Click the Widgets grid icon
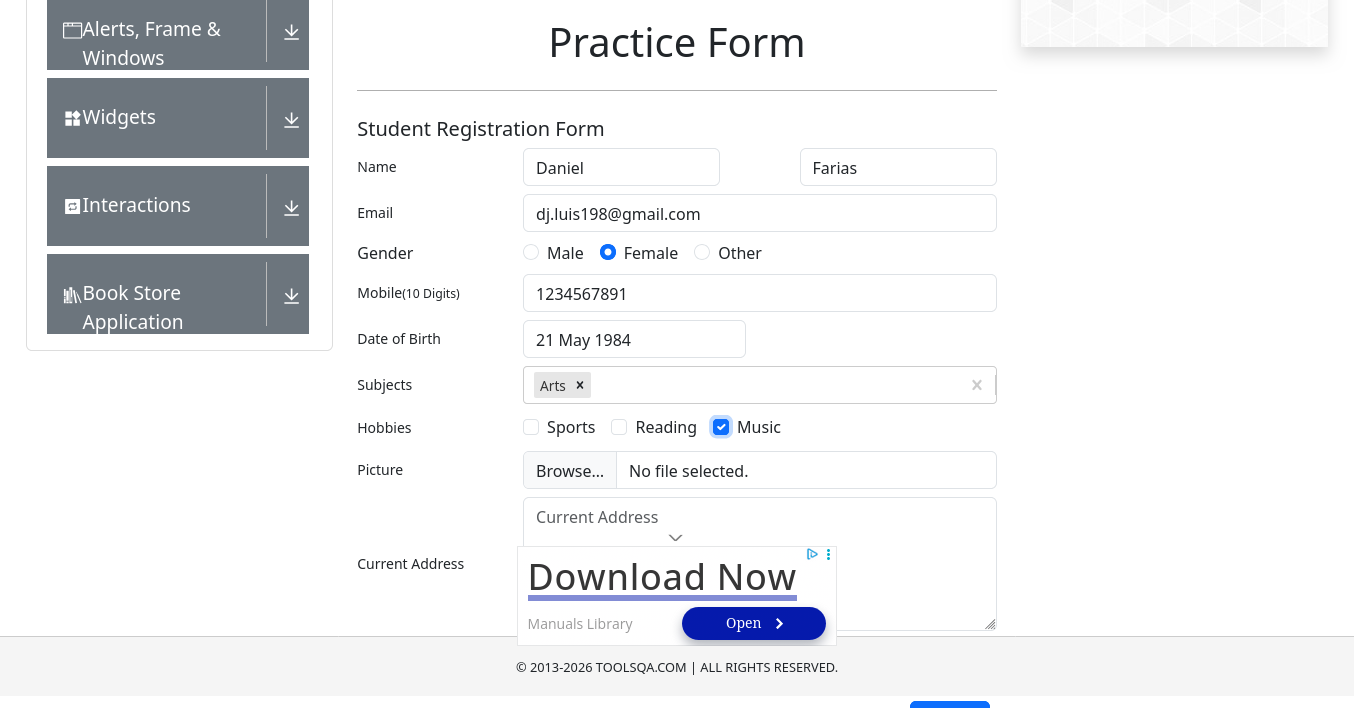The image size is (1366, 708). [72, 118]
